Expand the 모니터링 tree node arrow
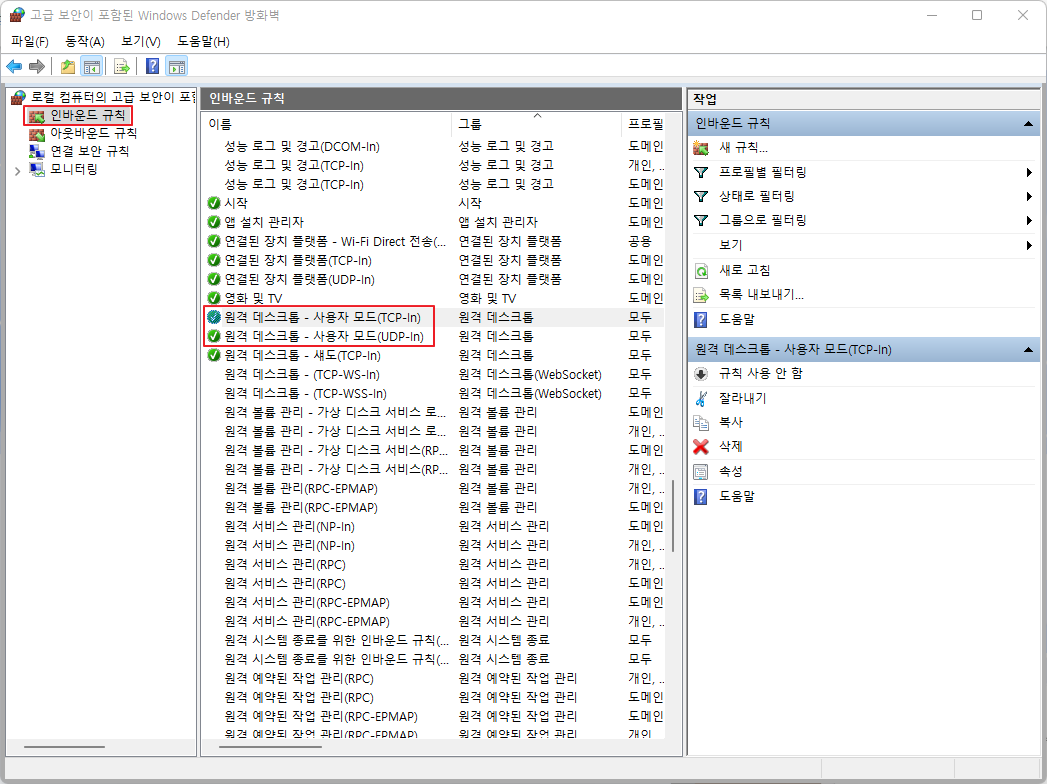This screenshot has width=1047, height=784. pyautogui.click(x=17, y=170)
